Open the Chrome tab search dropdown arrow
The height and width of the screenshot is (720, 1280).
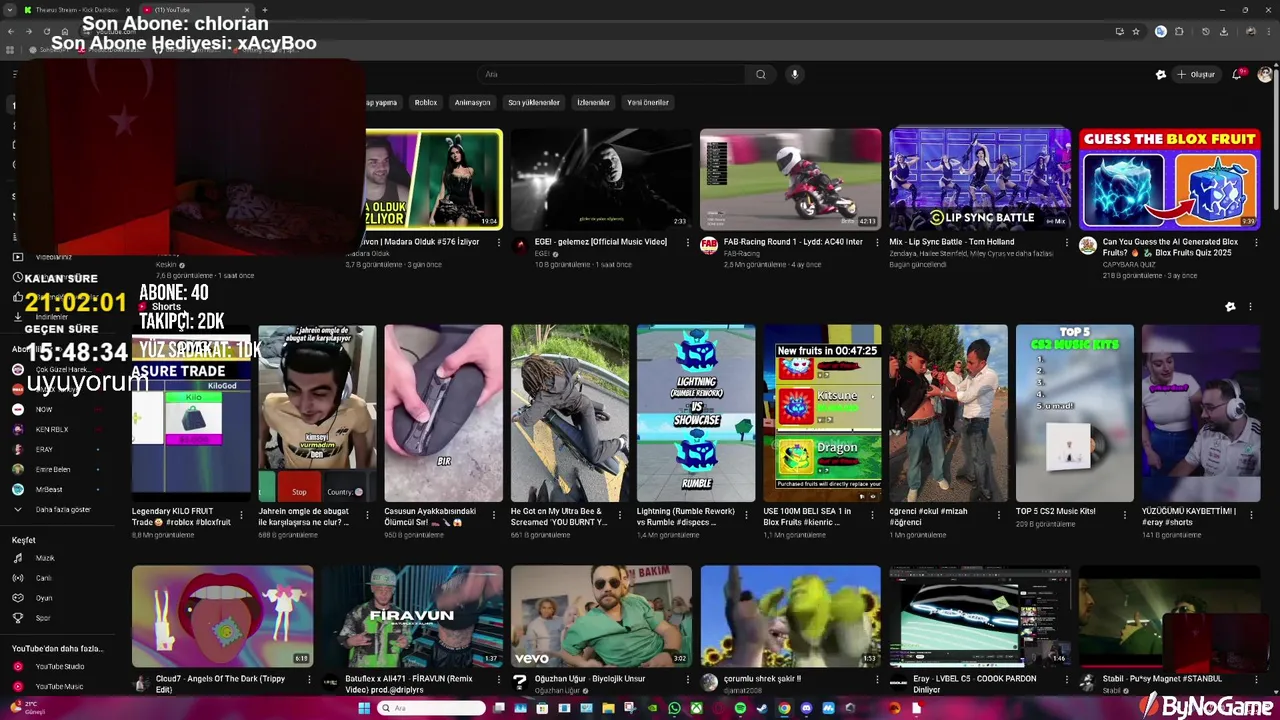pyautogui.click(x=10, y=10)
